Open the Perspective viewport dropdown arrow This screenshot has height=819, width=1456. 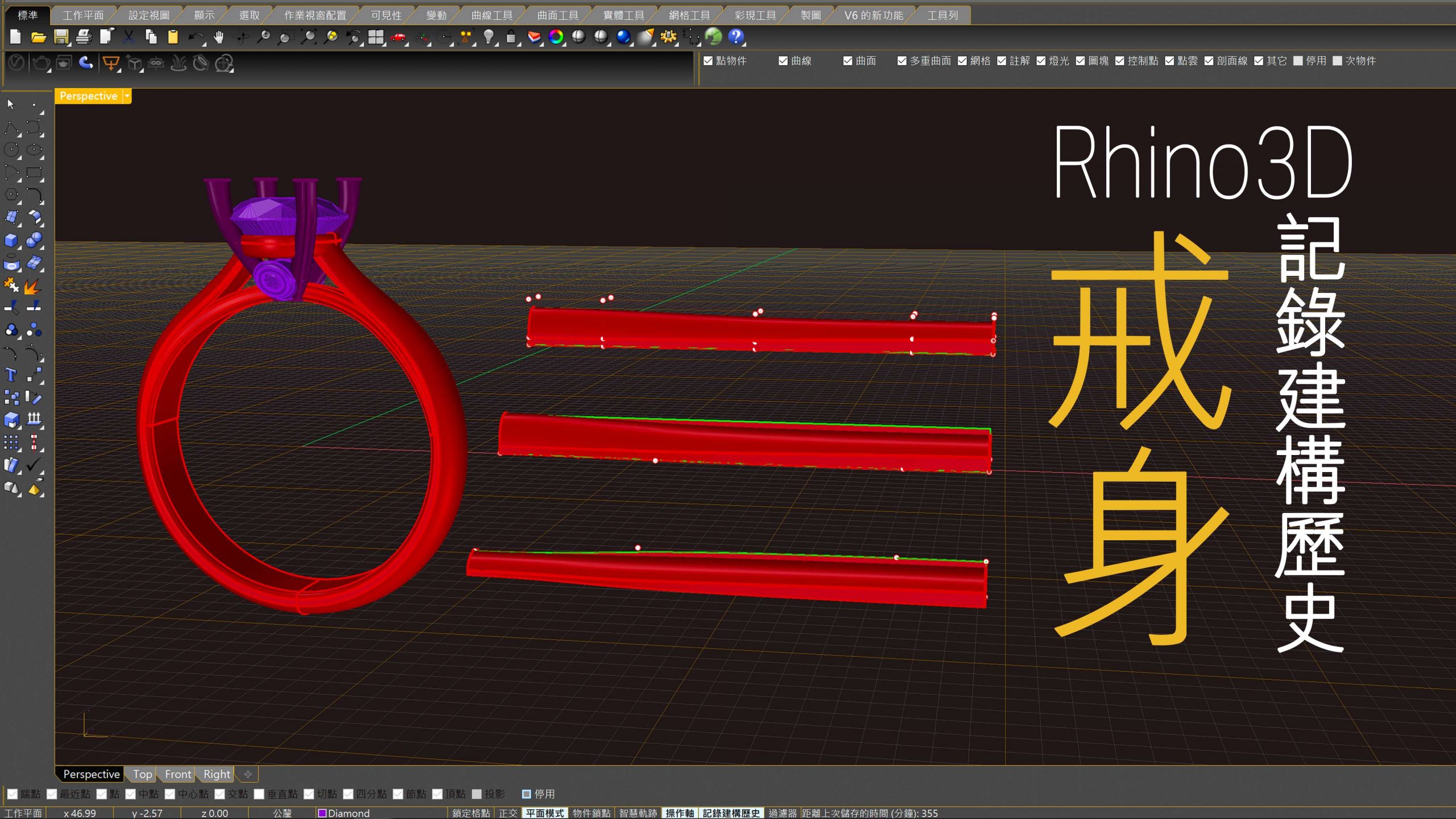[x=127, y=96]
